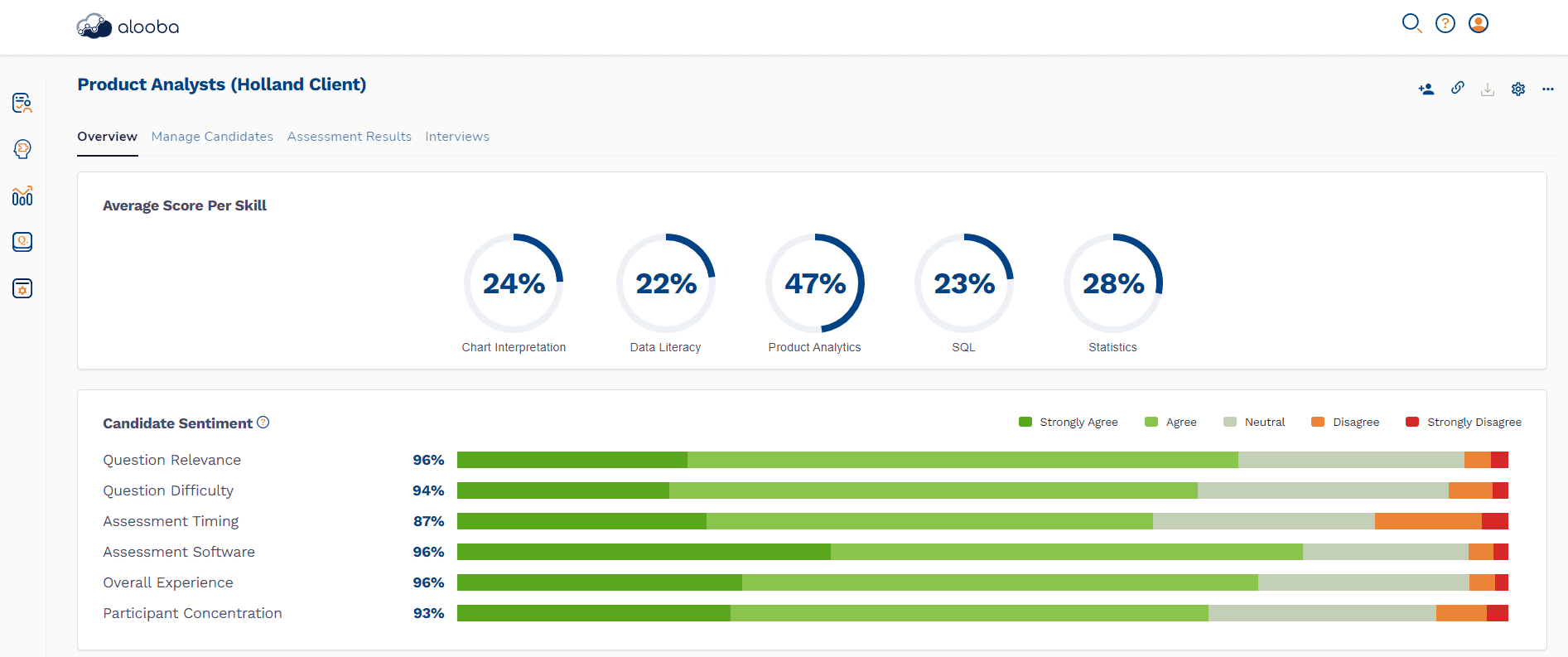Open the question bank sidebar icon
Image resolution: width=1568 pixels, height=657 pixels.
(22, 242)
